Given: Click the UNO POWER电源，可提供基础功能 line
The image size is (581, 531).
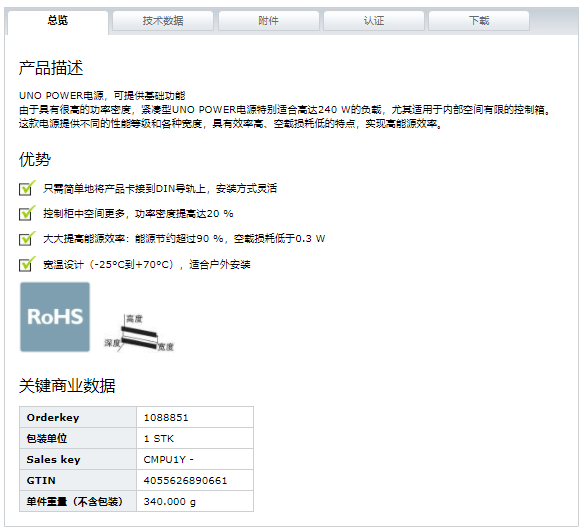Looking at the screenshot, I should click(x=102, y=96).
